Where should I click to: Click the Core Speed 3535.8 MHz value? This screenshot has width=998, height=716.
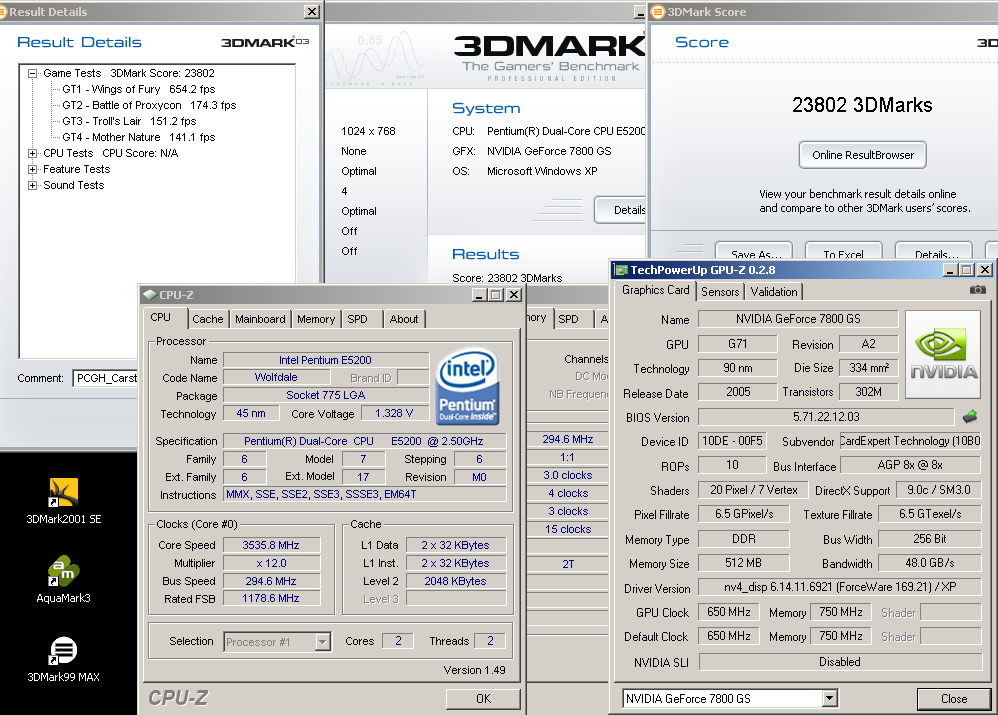271,545
